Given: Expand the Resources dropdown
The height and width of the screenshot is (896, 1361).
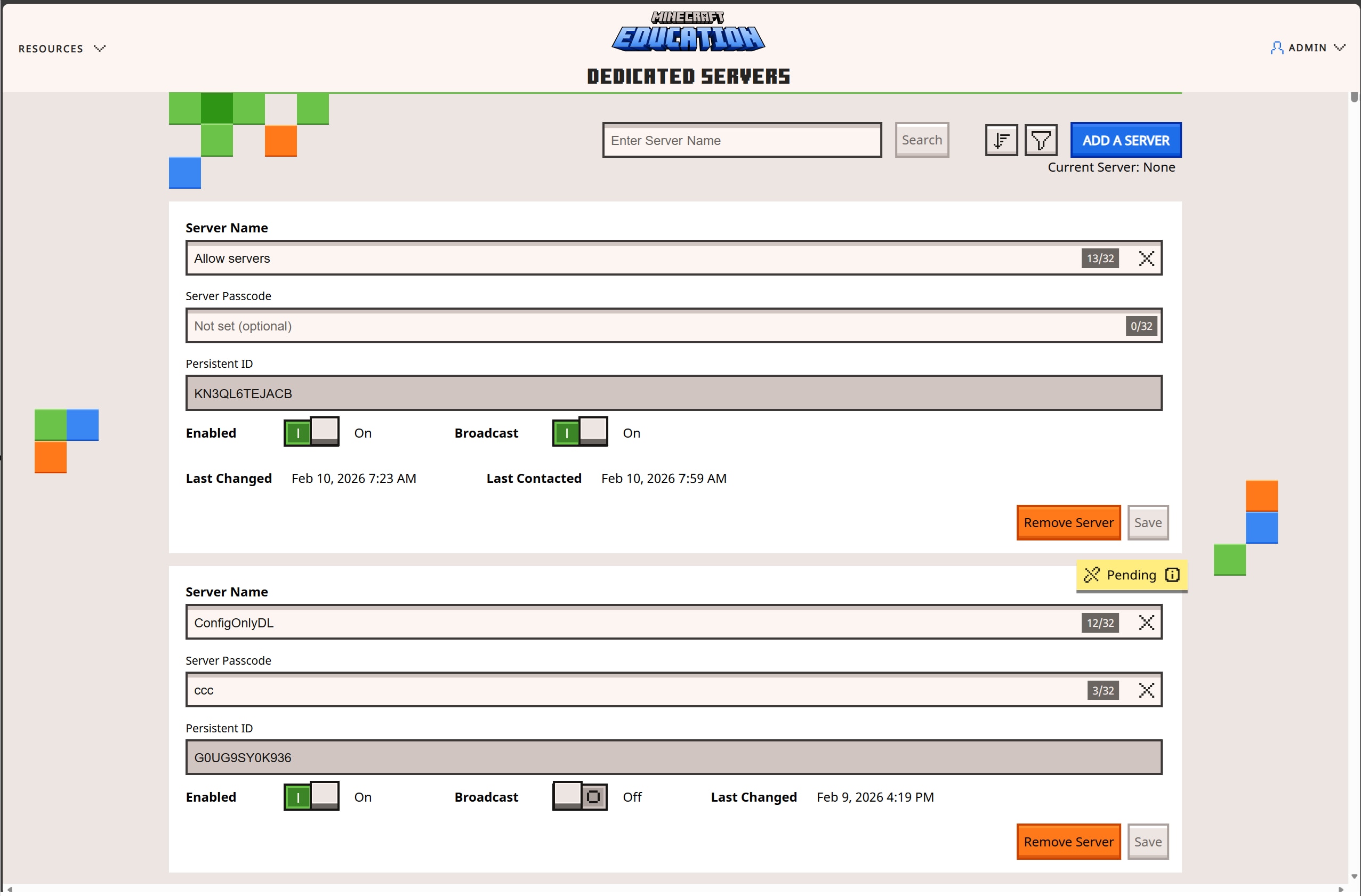Looking at the screenshot, I should coord(62,48).
